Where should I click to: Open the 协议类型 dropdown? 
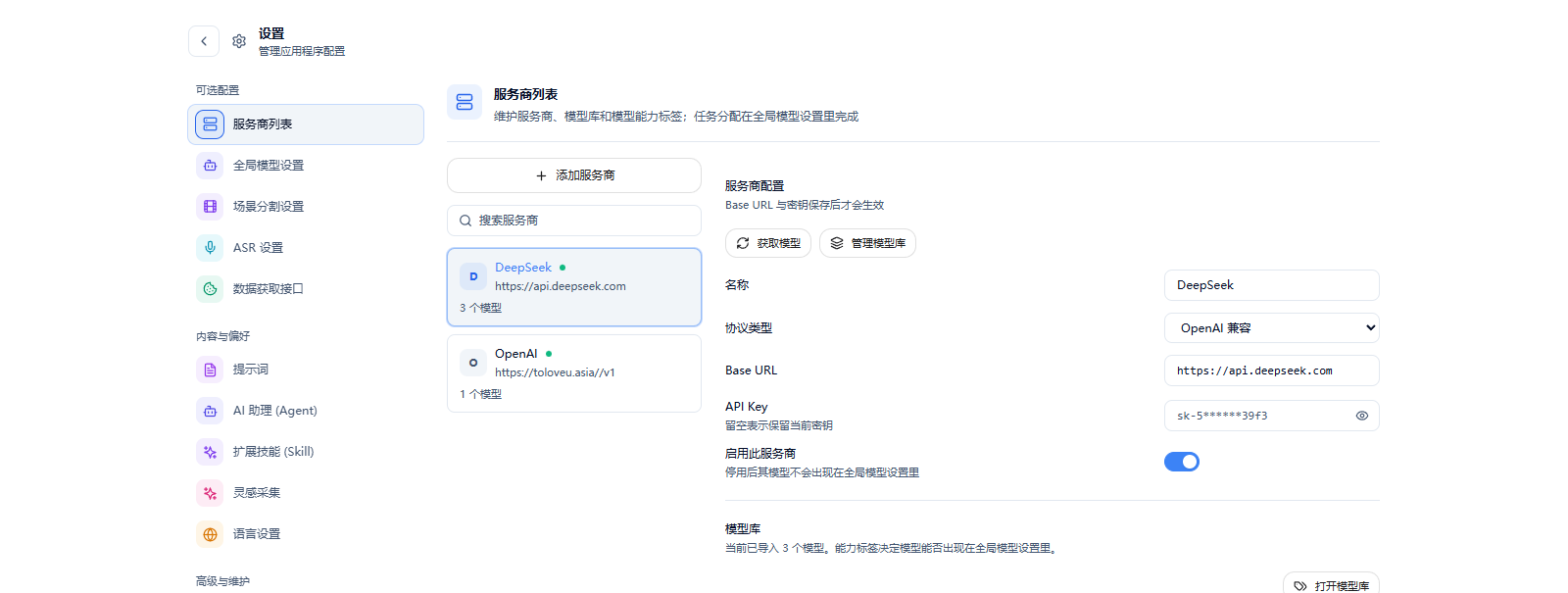(1272, 327)
